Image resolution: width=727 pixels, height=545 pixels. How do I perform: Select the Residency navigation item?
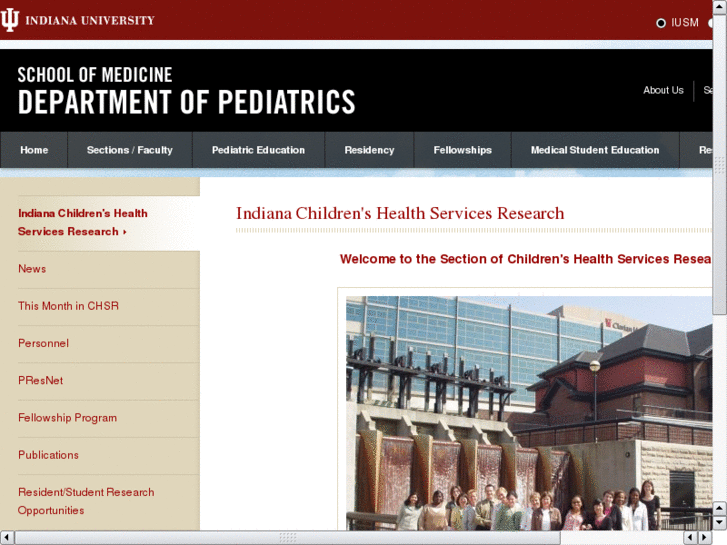point(369,150)
